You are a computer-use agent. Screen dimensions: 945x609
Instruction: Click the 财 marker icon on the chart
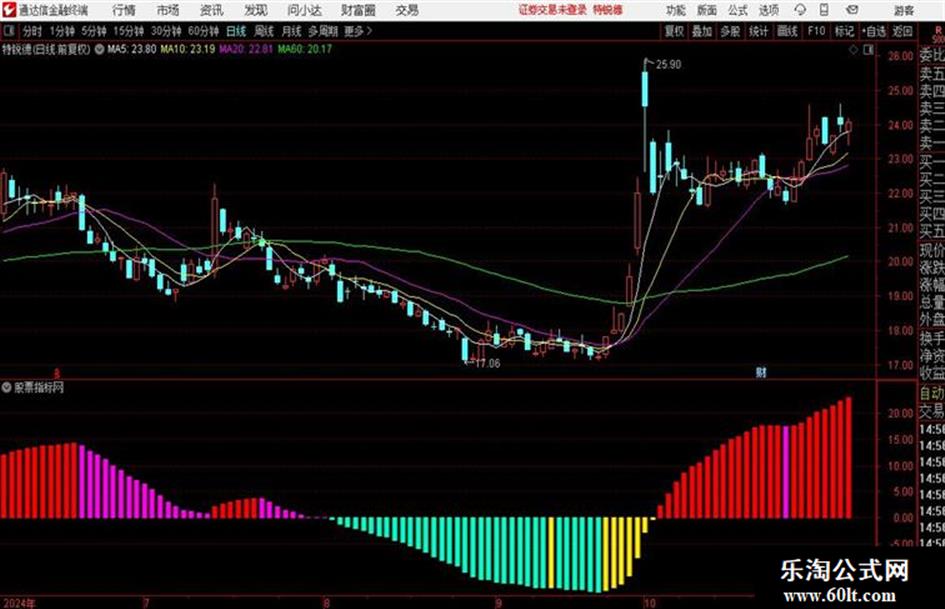point(761,372)
